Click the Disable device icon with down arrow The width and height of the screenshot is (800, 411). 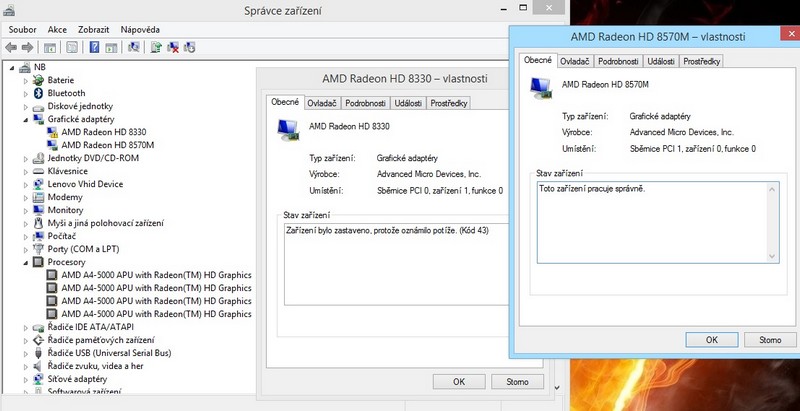[189, 47]
